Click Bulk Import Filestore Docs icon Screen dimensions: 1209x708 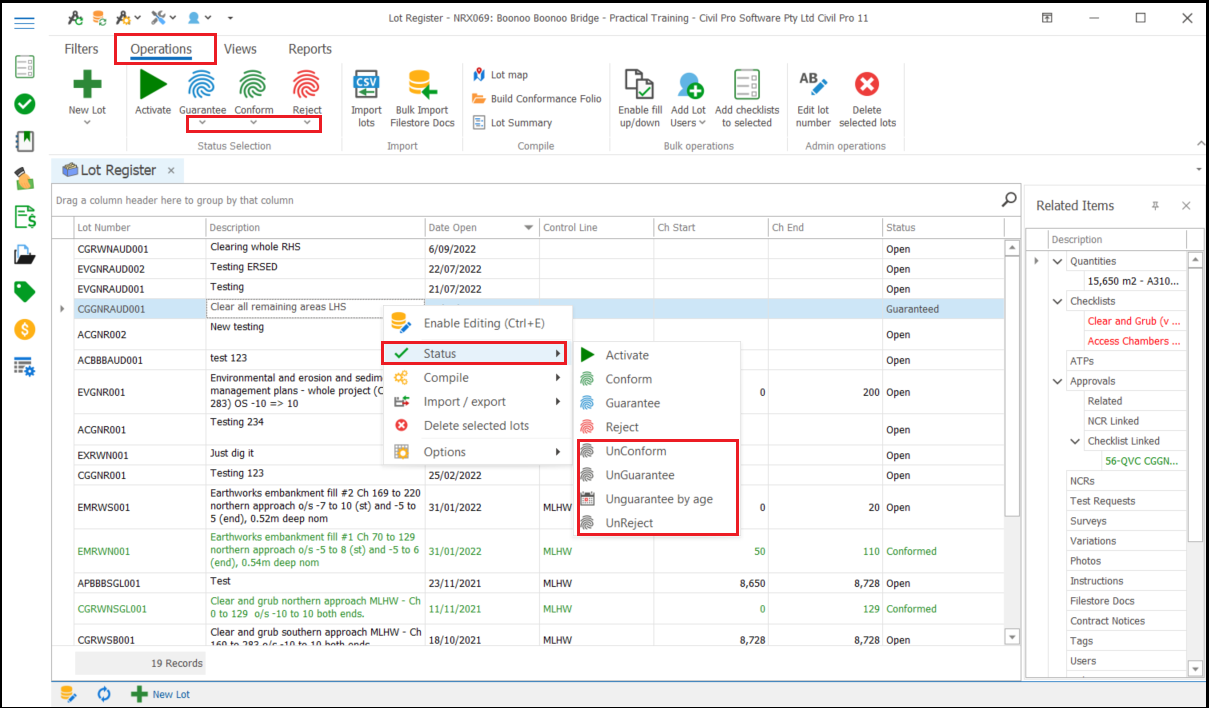pos(421,84)
